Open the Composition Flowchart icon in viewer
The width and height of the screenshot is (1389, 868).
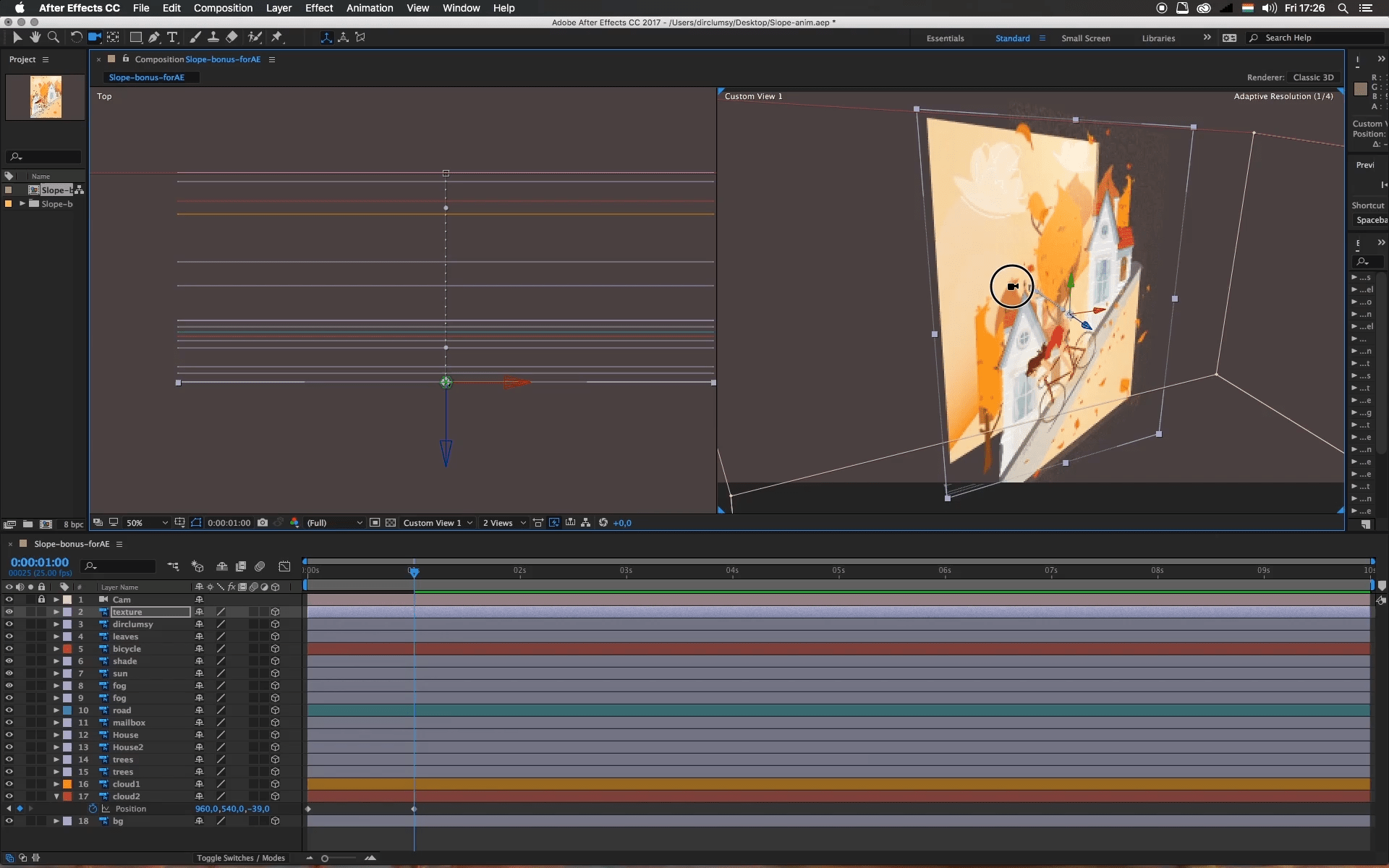pyautogui.click(x=586, y=523)
